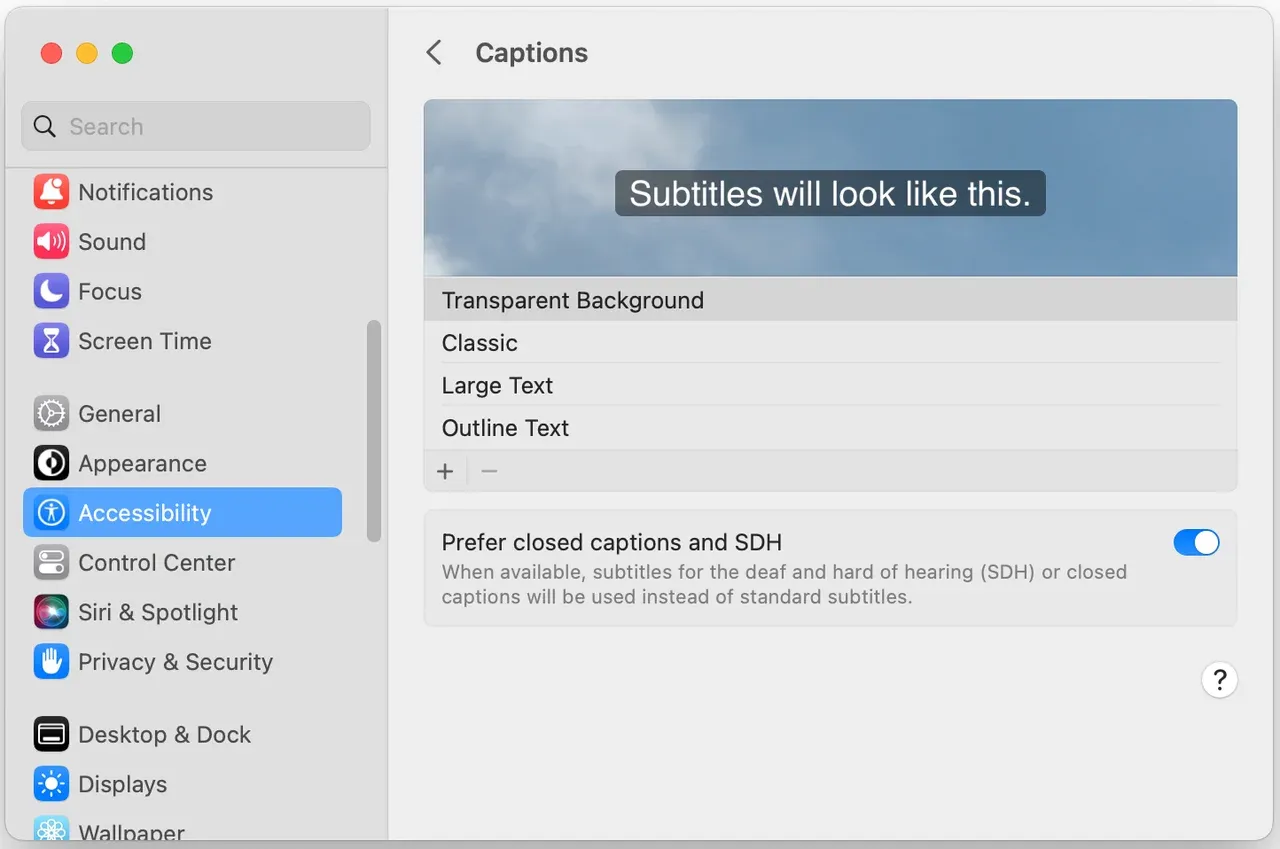Image resolution: width=1280 pixels, height=849 pixels.
Task: Go back using the chevron arrow
Action: pos(434,53)
